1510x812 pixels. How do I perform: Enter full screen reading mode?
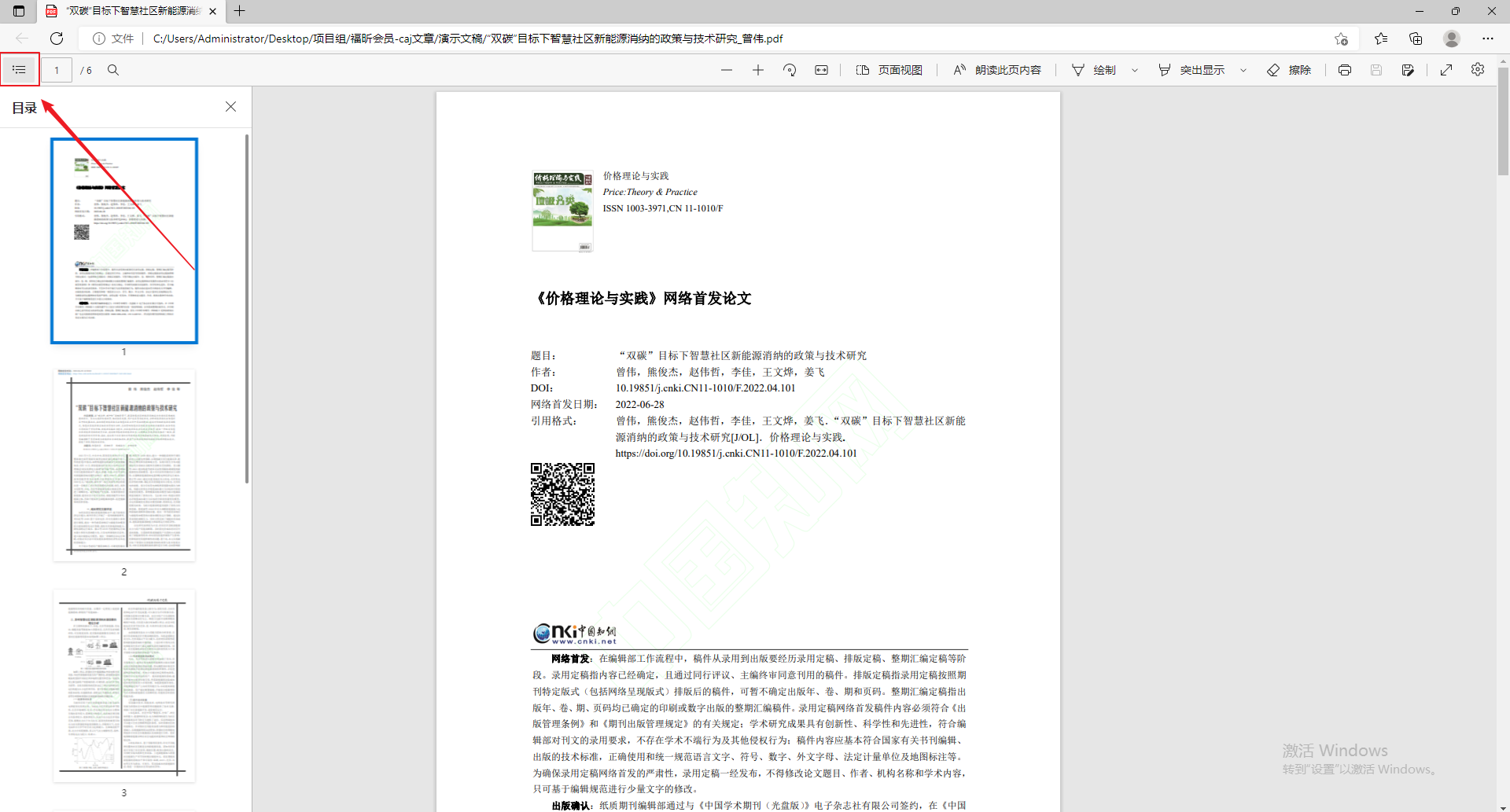point(1446,69)
